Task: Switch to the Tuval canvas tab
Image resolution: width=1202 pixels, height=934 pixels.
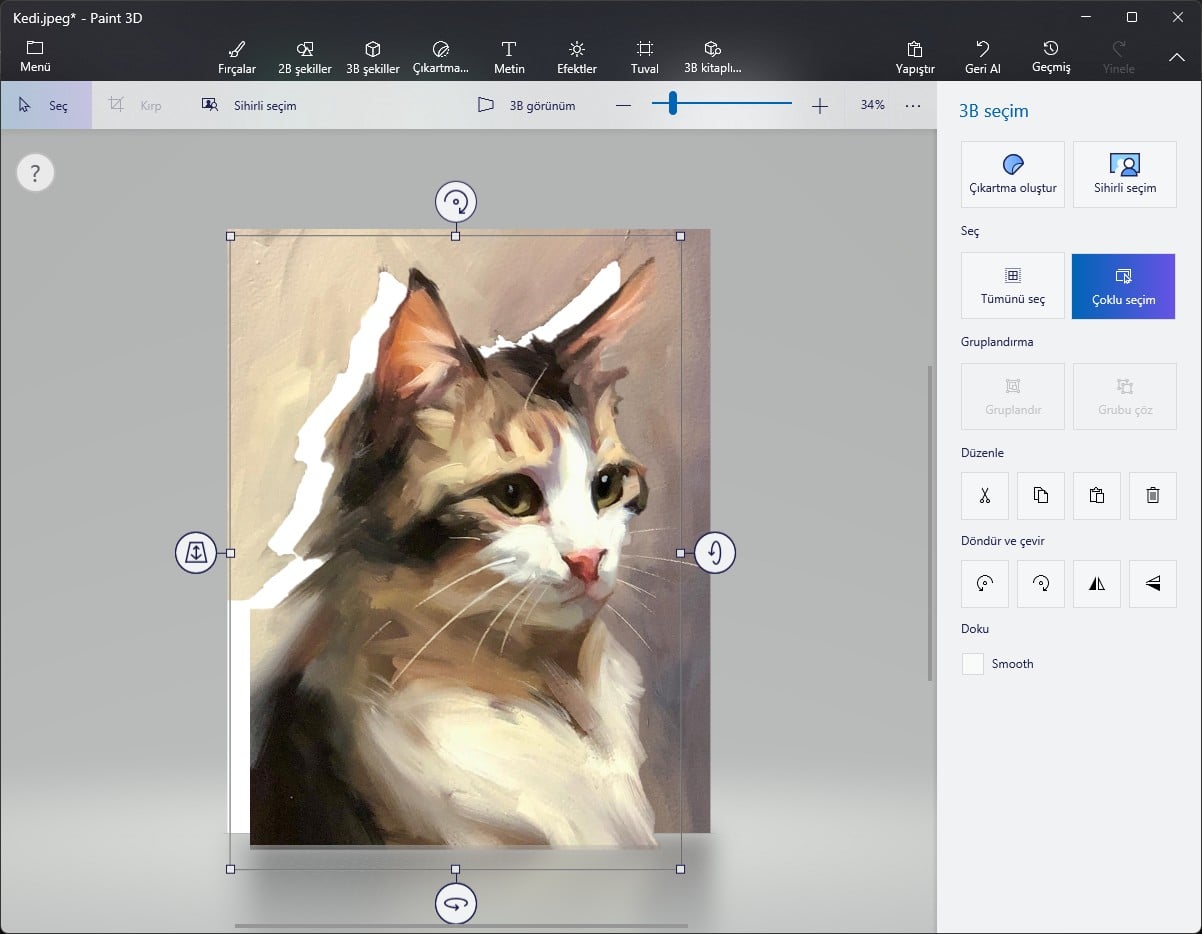Action: (x=645, y=57)
